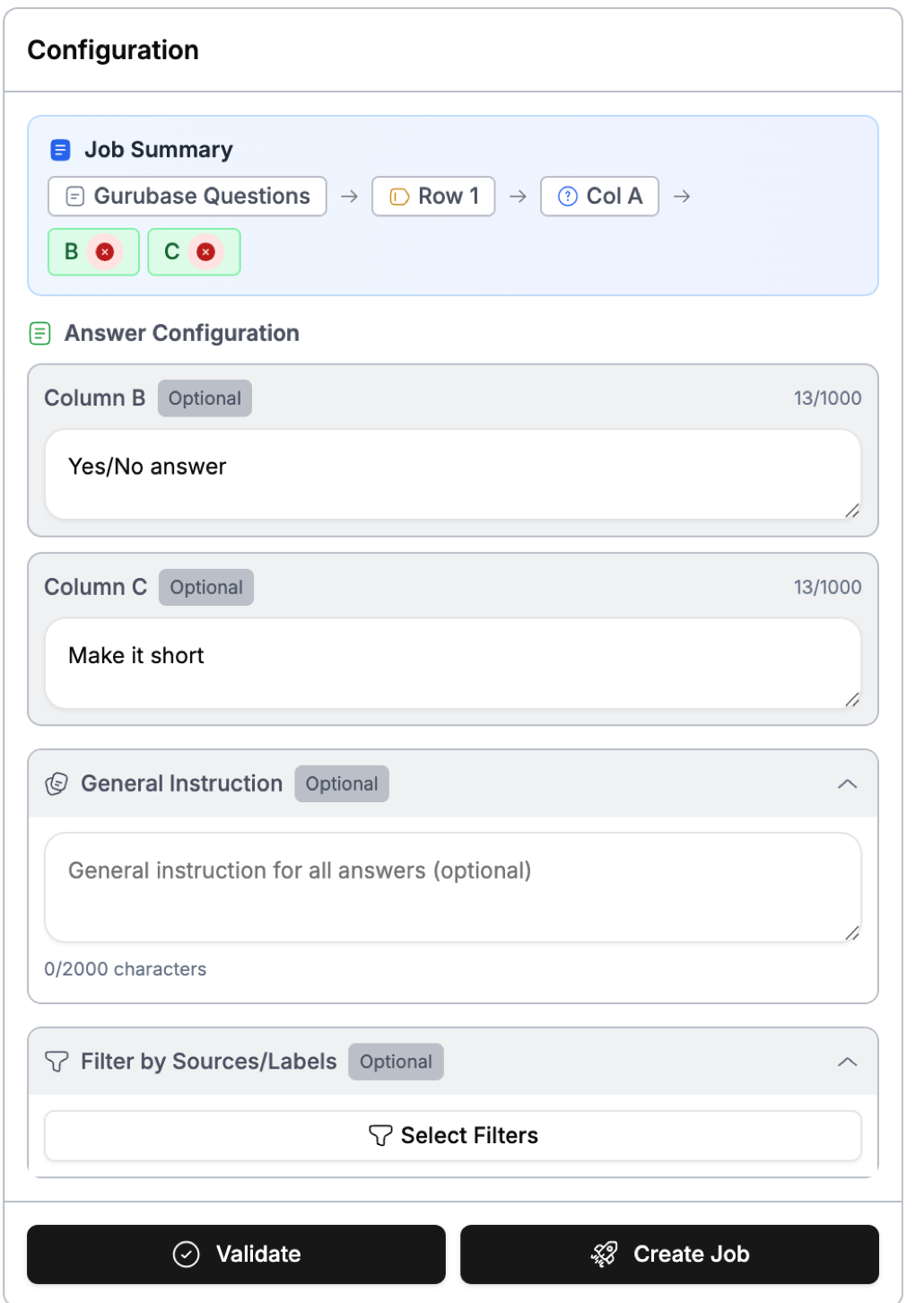Image resolution: width=924 pixels, height=1303 pixels.
Task: Remove column B from the job summary
Action: click(105, 252)
